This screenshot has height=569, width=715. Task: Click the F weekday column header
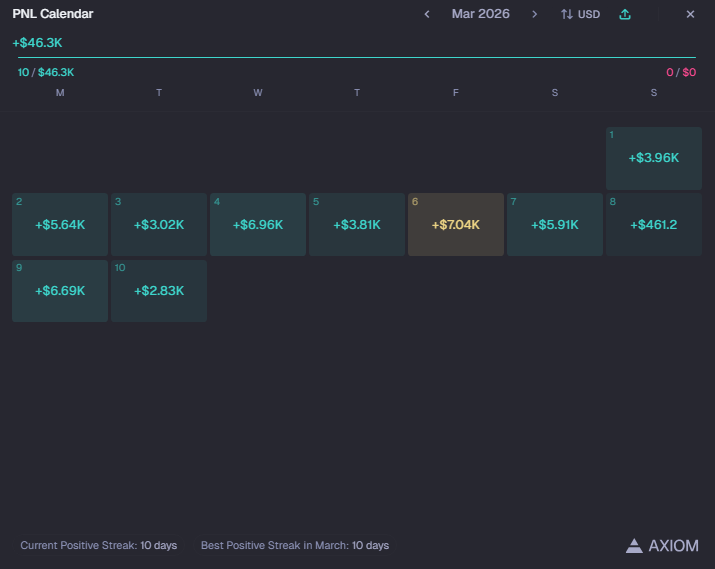click(456, 93)
